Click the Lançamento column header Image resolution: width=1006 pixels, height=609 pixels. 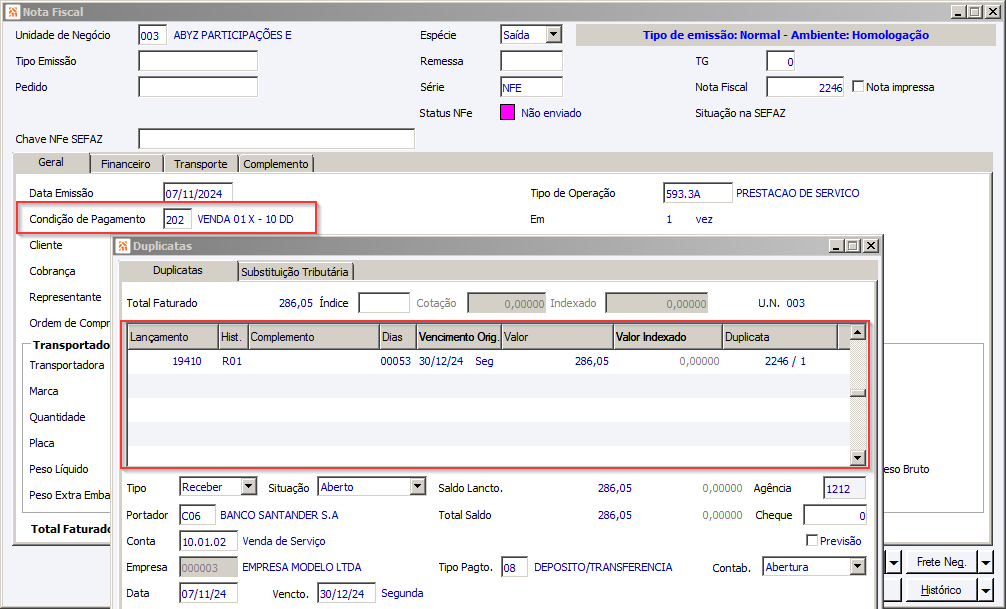tap(173, 337)
